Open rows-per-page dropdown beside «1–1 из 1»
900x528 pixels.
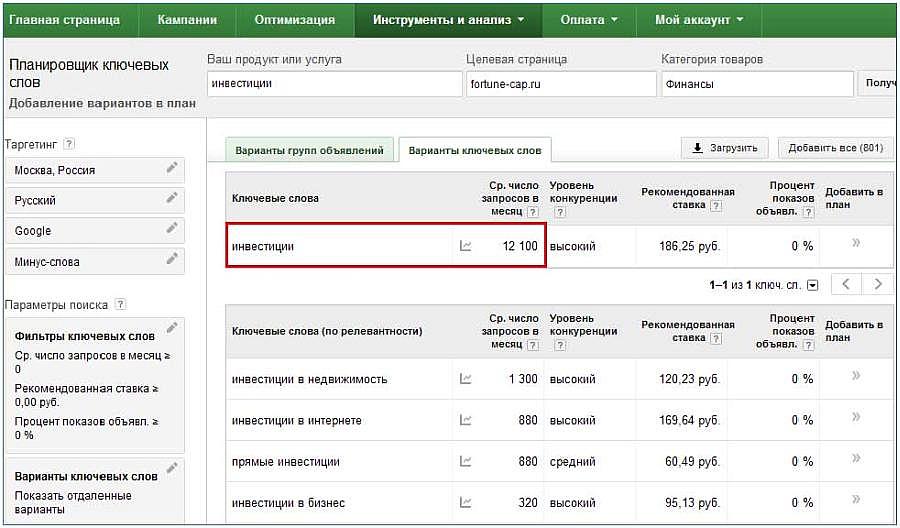click(812, 285)
